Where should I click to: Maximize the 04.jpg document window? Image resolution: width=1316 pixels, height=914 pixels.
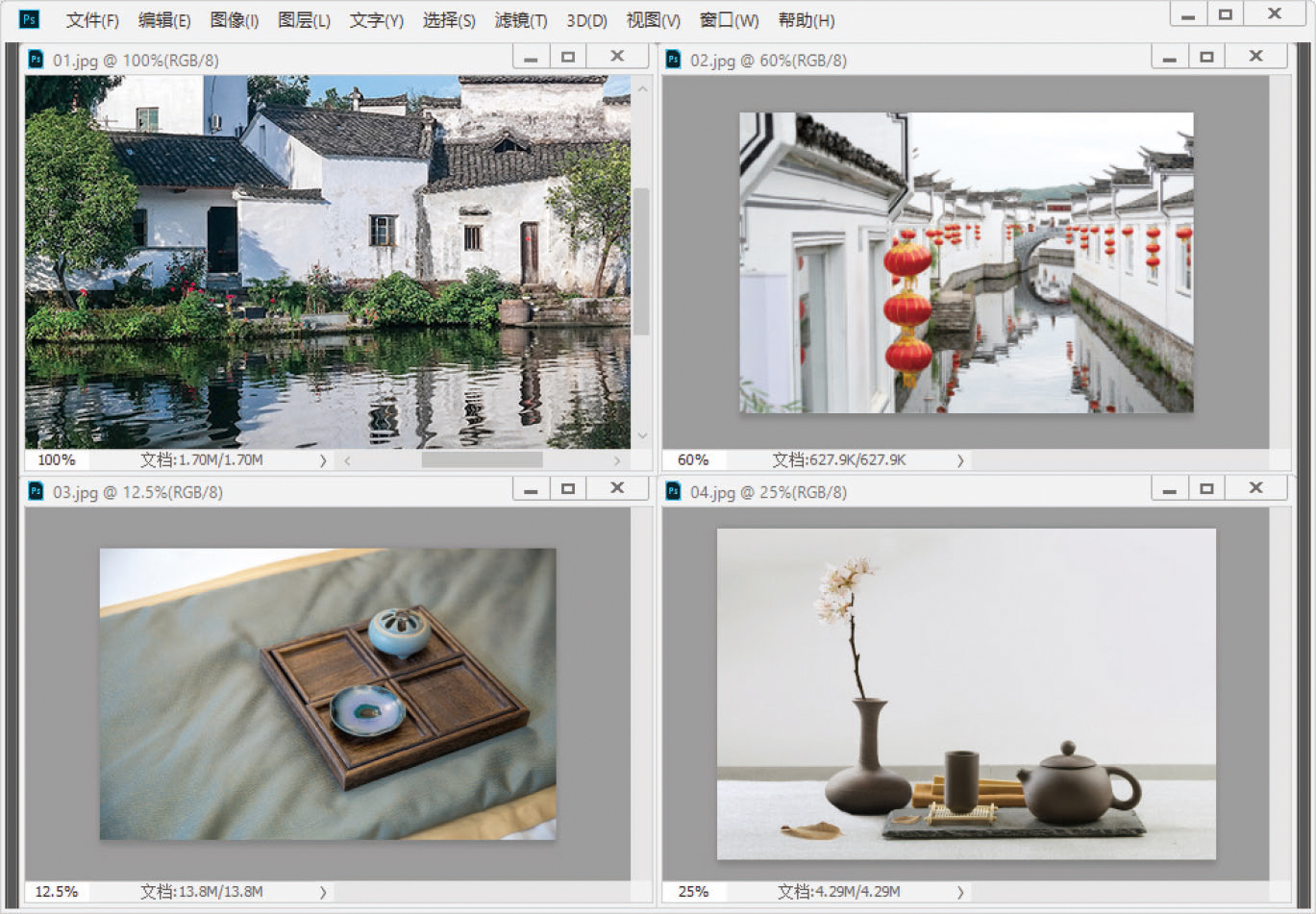(x=1206, y=488)
